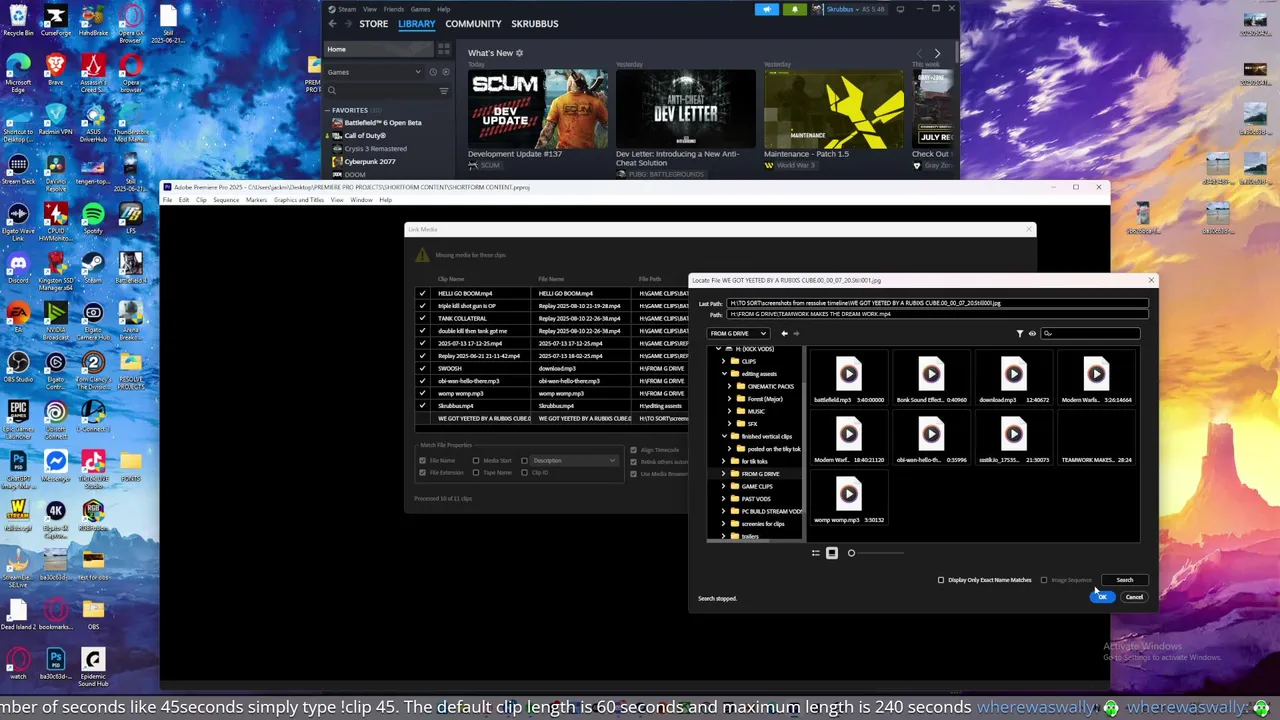Click the Steam back navigation arrow

pos(333,24)
